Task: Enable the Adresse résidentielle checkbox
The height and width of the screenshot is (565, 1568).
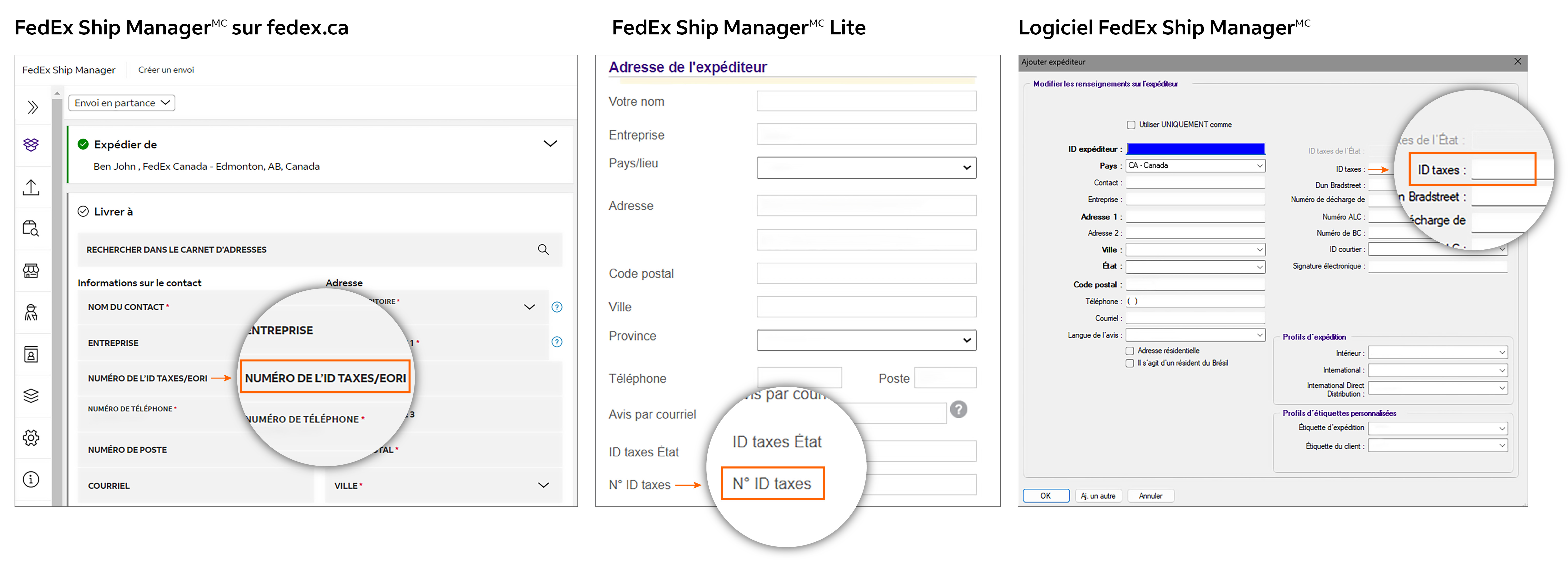Action: 1130,351
